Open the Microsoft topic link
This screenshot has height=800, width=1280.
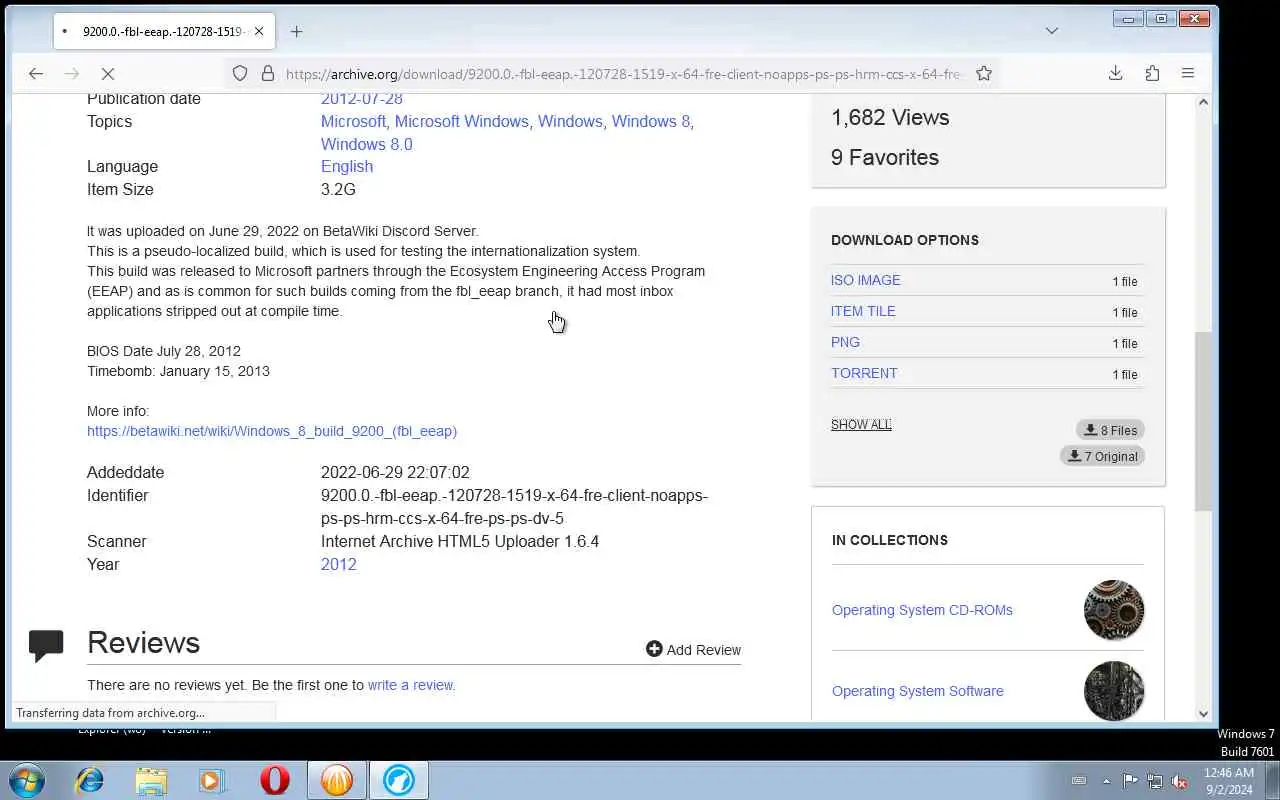click(353, 121)
